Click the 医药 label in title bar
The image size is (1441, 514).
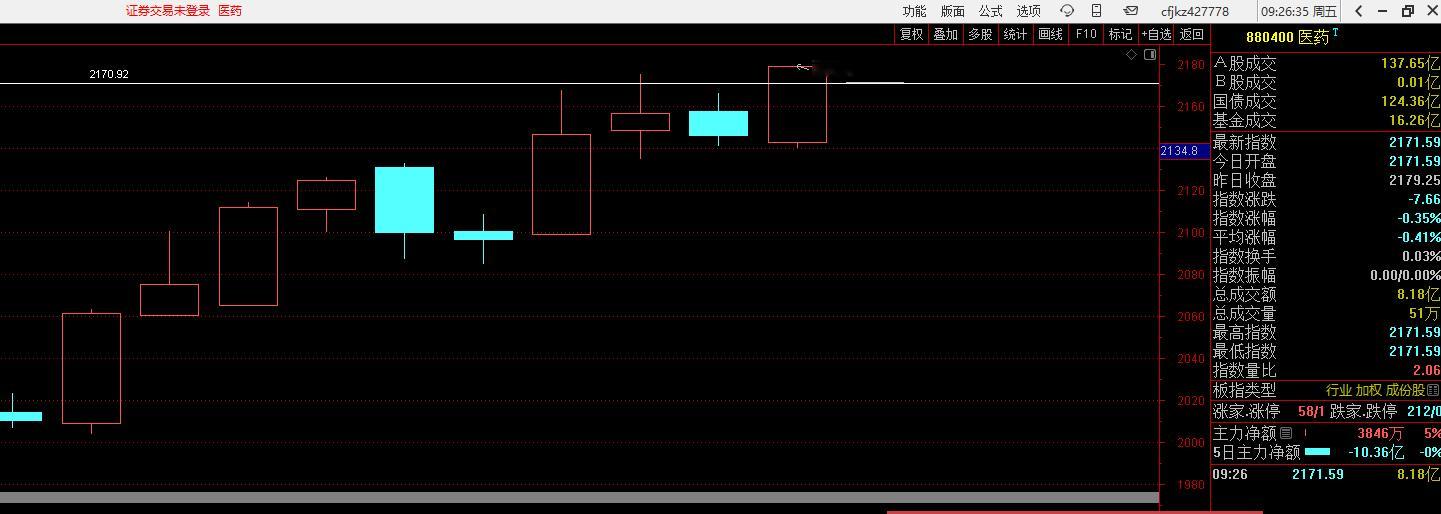pos(230,11)
